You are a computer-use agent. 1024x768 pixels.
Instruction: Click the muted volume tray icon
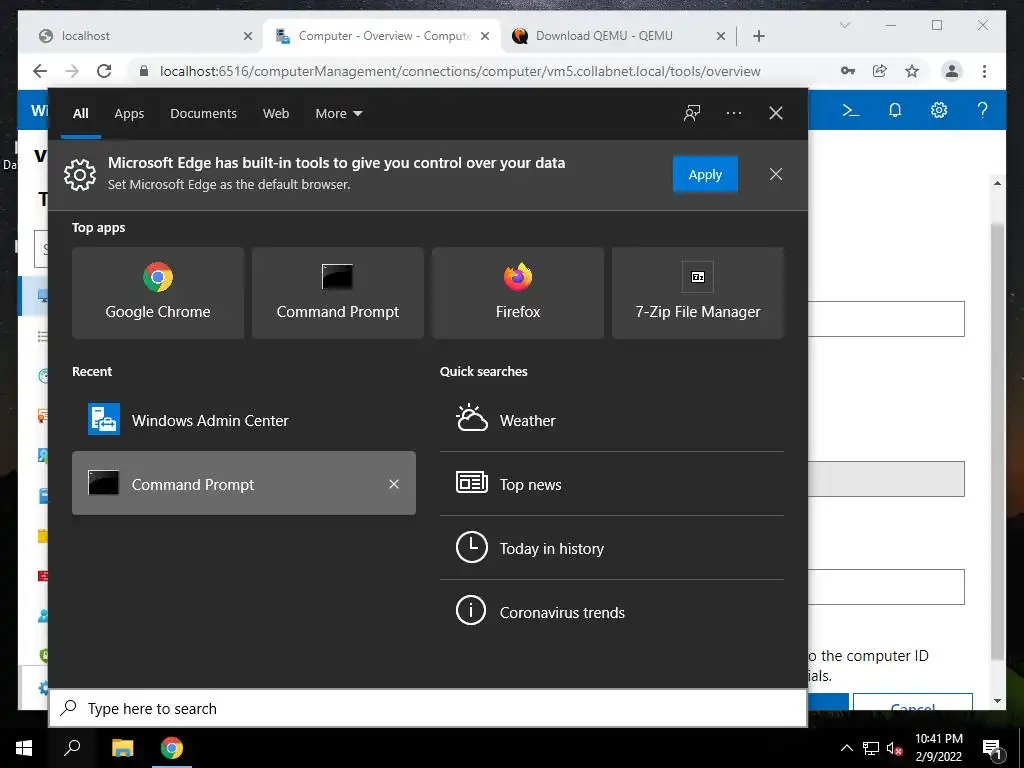pyautogui.click(x=894, y=748)
